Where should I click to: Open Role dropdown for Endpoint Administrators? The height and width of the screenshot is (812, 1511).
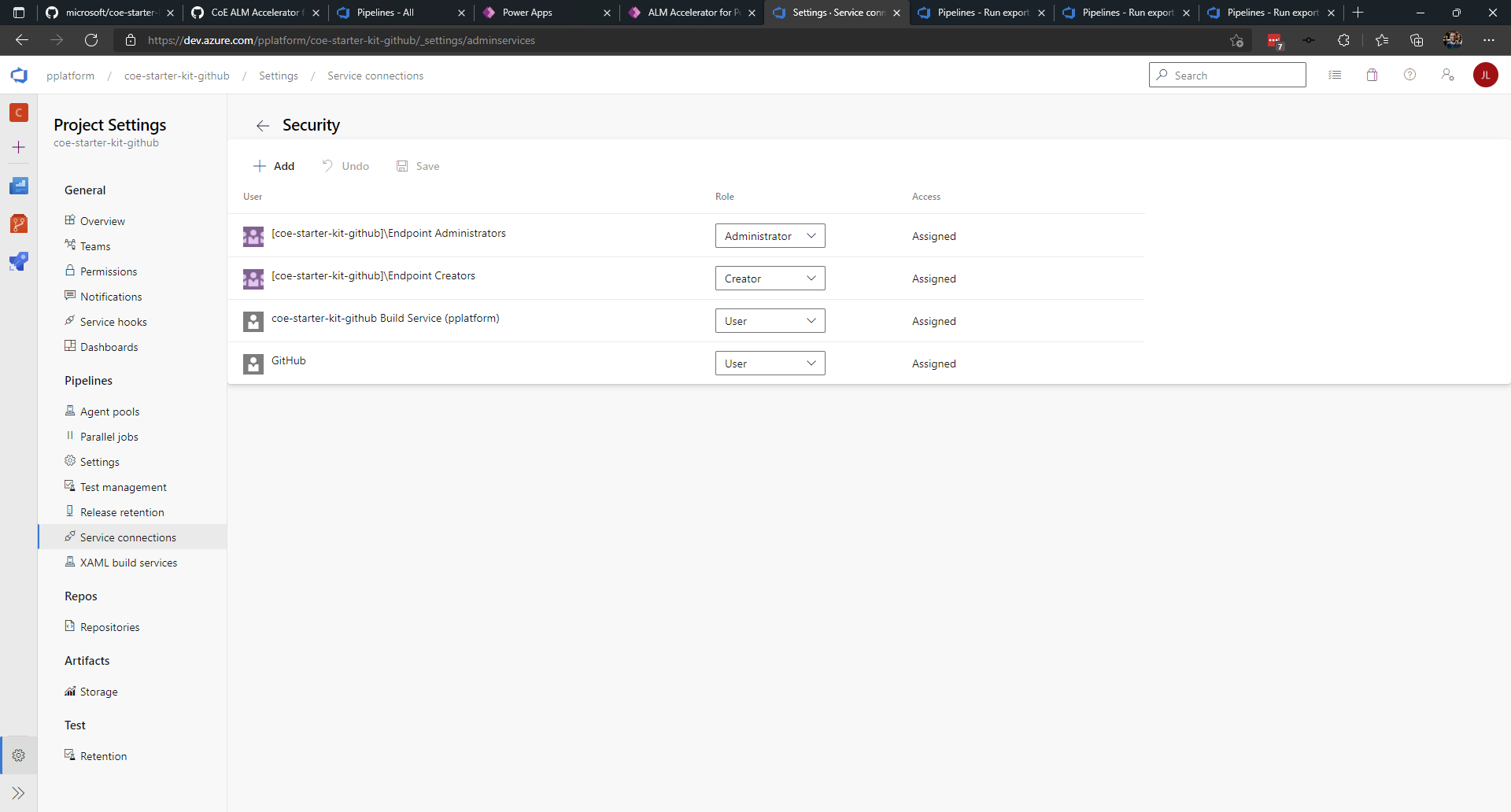tap(770, 236)
